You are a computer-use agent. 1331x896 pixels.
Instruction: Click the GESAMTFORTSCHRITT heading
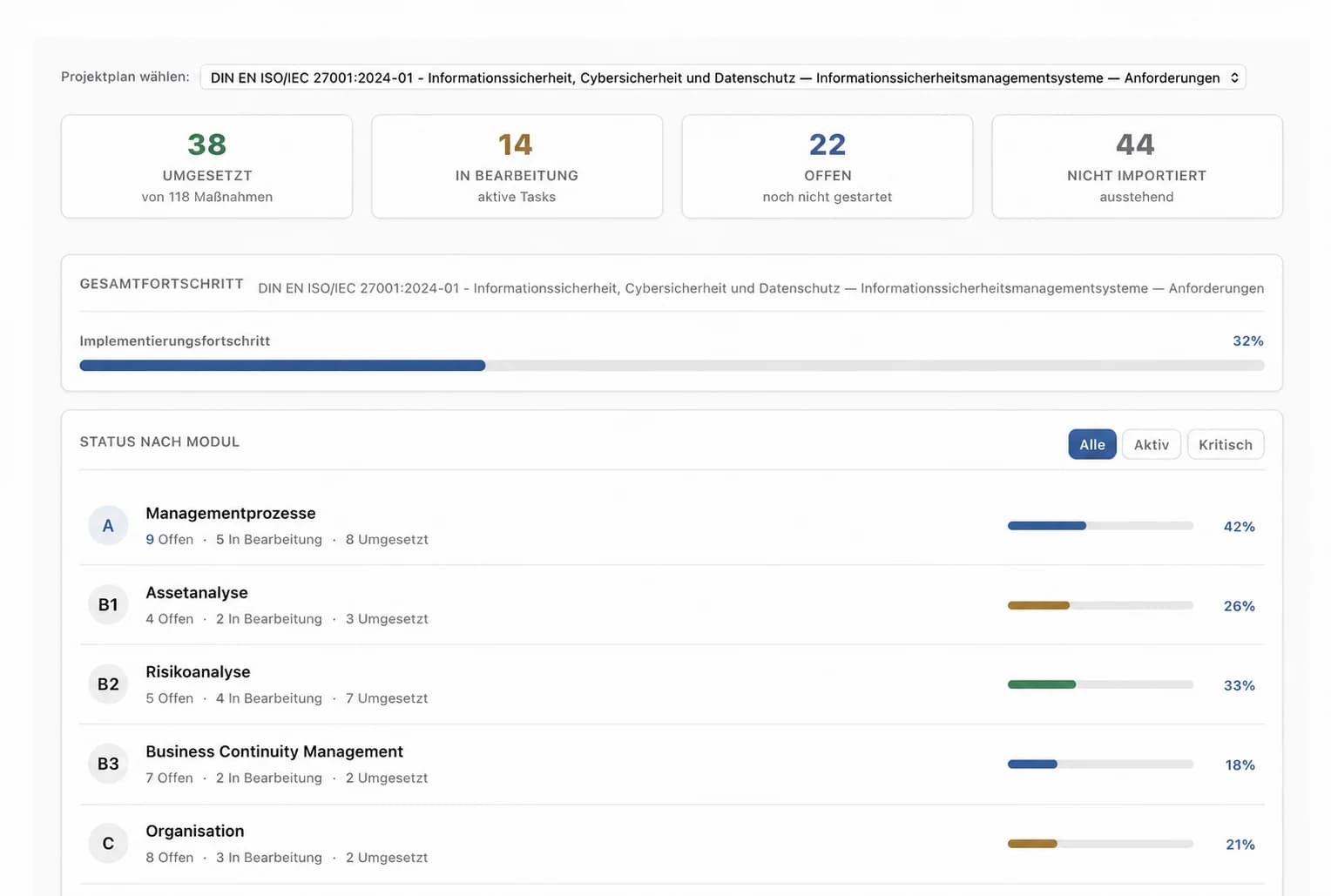(x=162, y=284)
